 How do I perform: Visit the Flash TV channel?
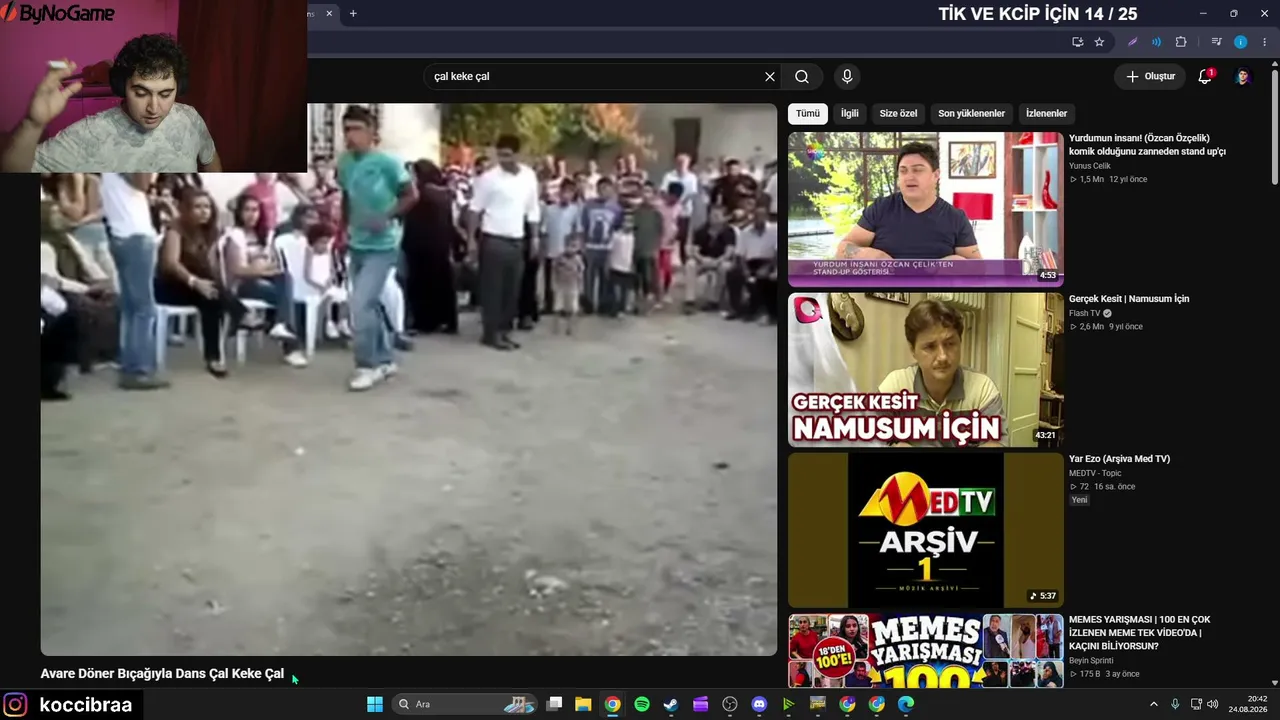pyautogui.click(x=1085, y=313)
